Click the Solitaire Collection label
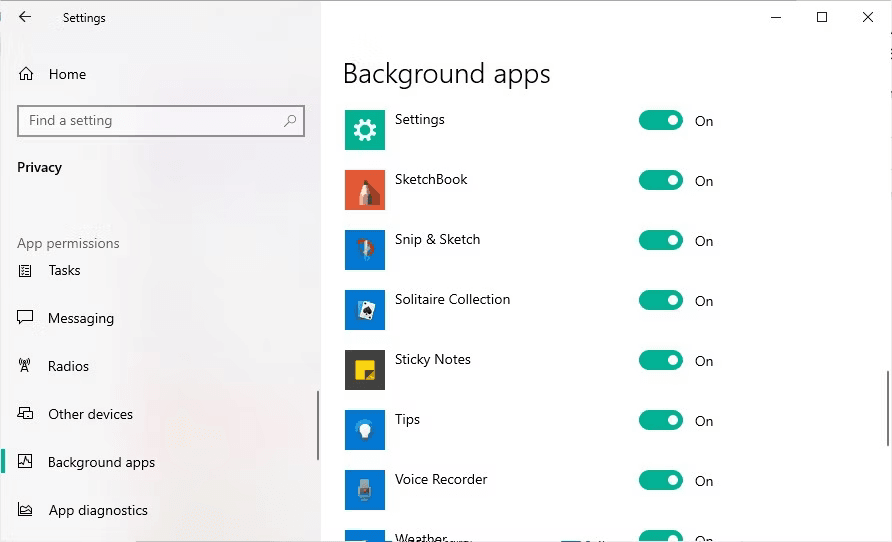Image resolution: width=892 pixels, height=542 pixels. click(452, 299)
